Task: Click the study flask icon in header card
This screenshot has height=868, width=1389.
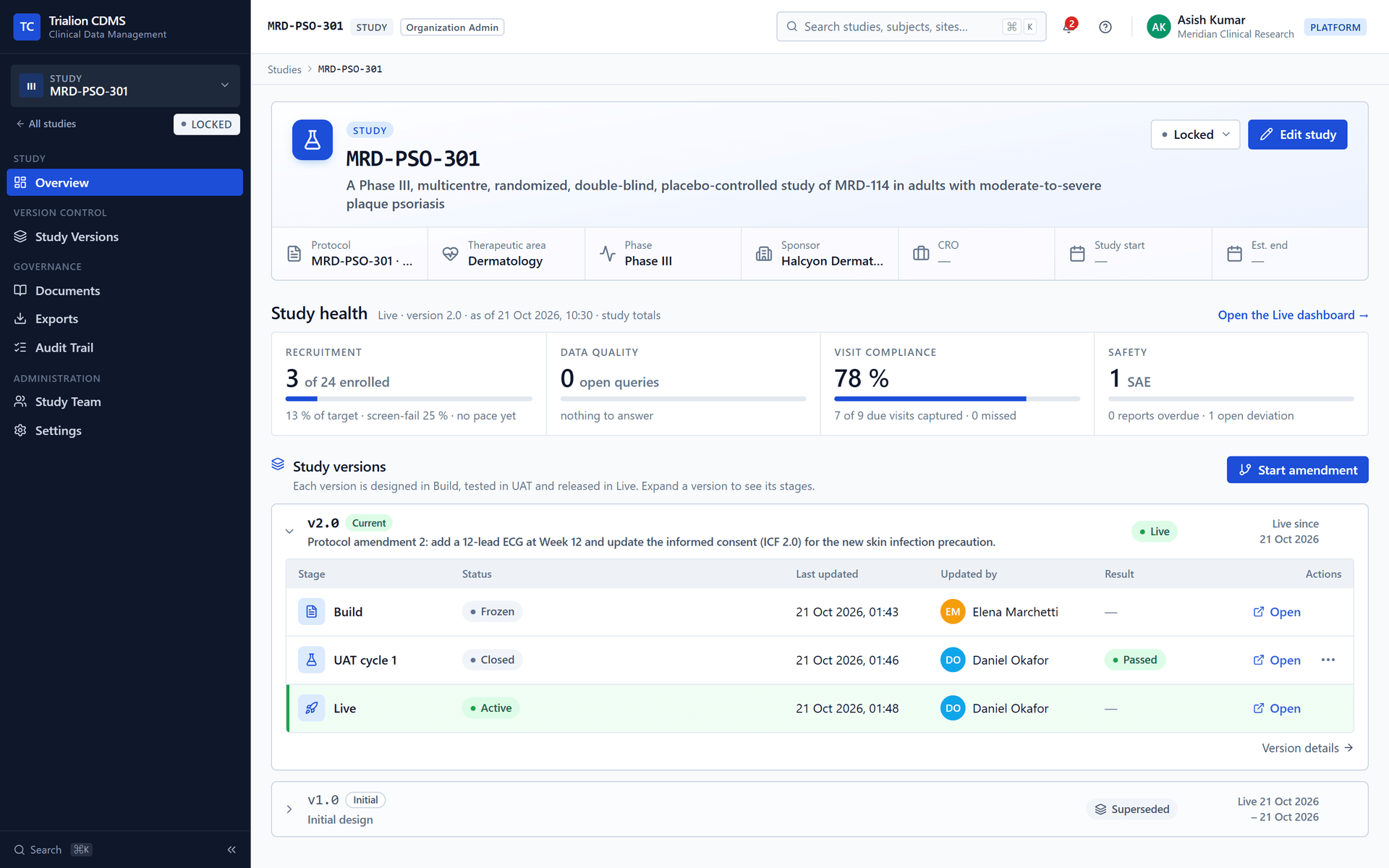Action: (312, 140)
